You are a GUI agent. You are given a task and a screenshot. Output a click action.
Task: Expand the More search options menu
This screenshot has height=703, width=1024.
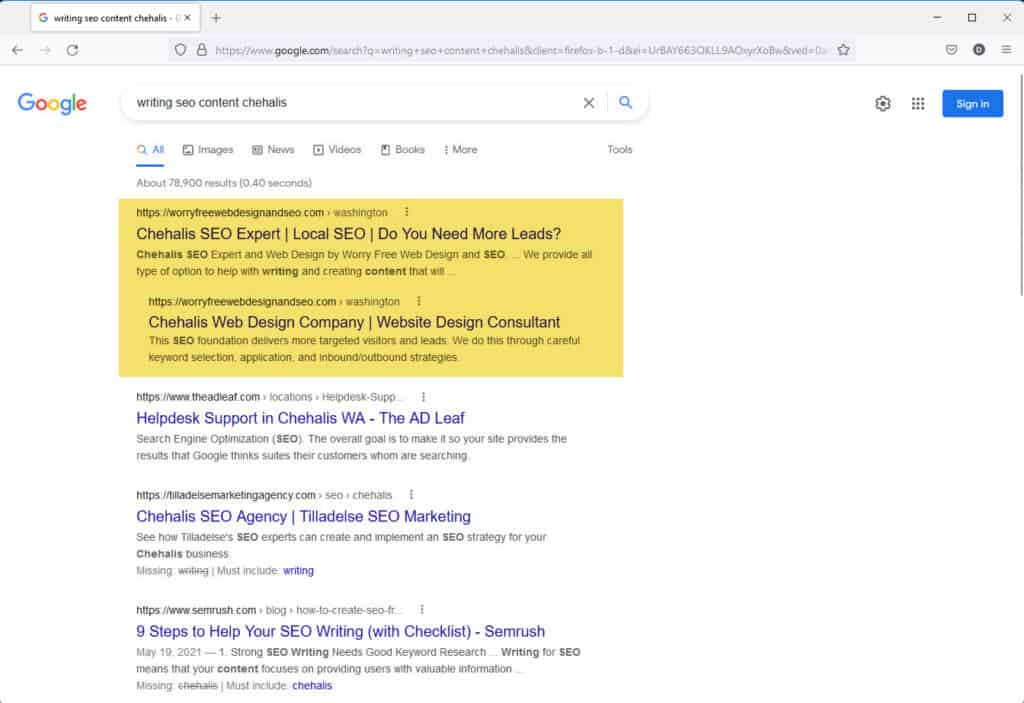(460, 150)
